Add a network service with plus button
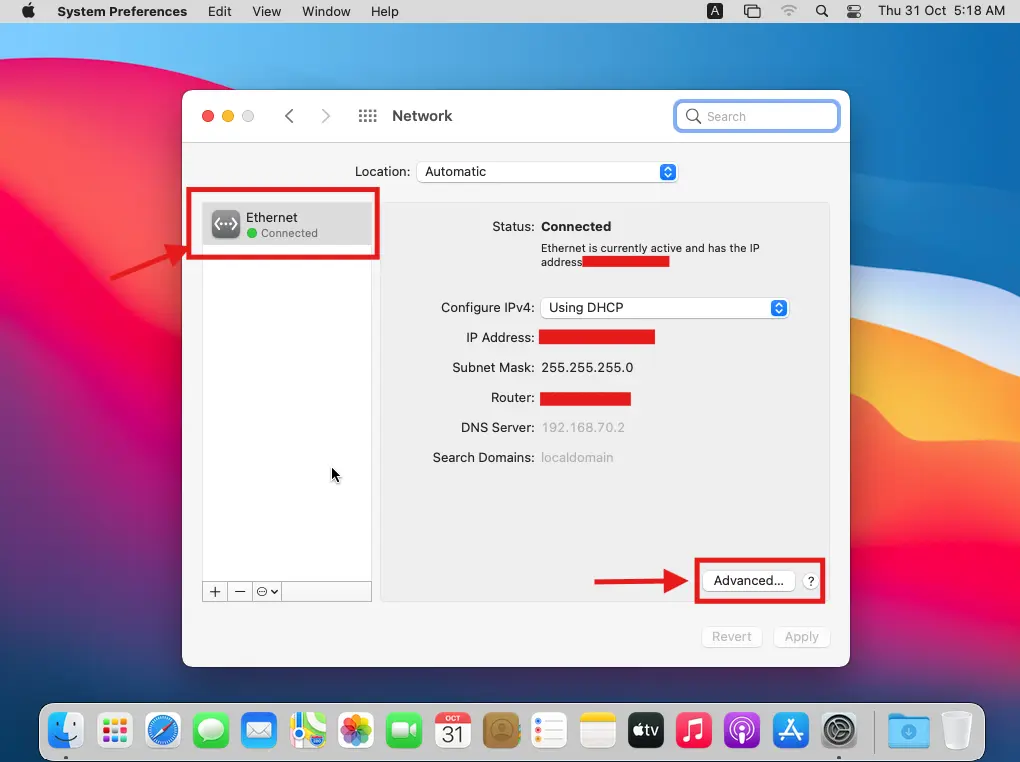Screen dimensions: 1020x762 coord(215,592)
